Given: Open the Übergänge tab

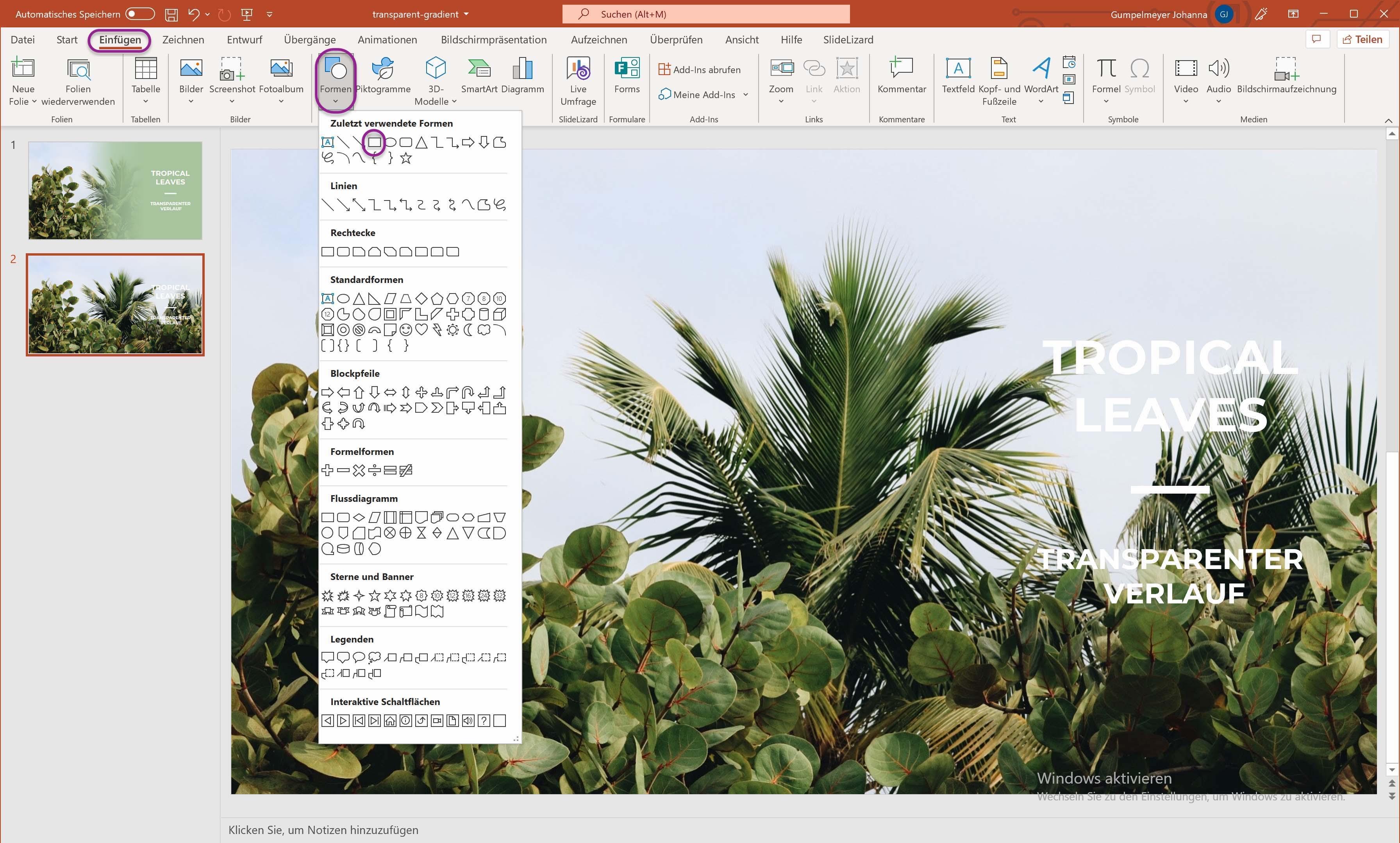Looking at the screenshot, I should click(309, 40).
